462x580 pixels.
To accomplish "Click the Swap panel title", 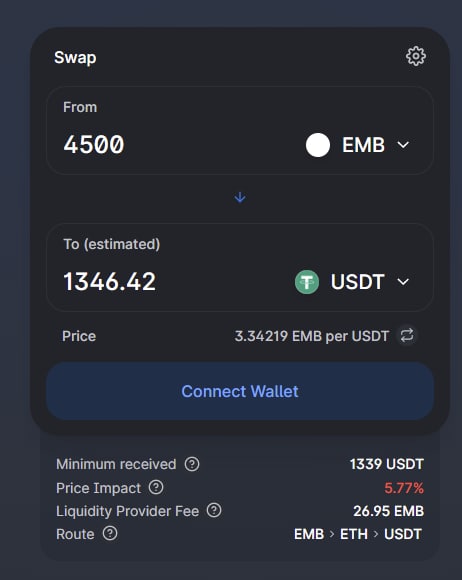I will click(x=75, y=58).
